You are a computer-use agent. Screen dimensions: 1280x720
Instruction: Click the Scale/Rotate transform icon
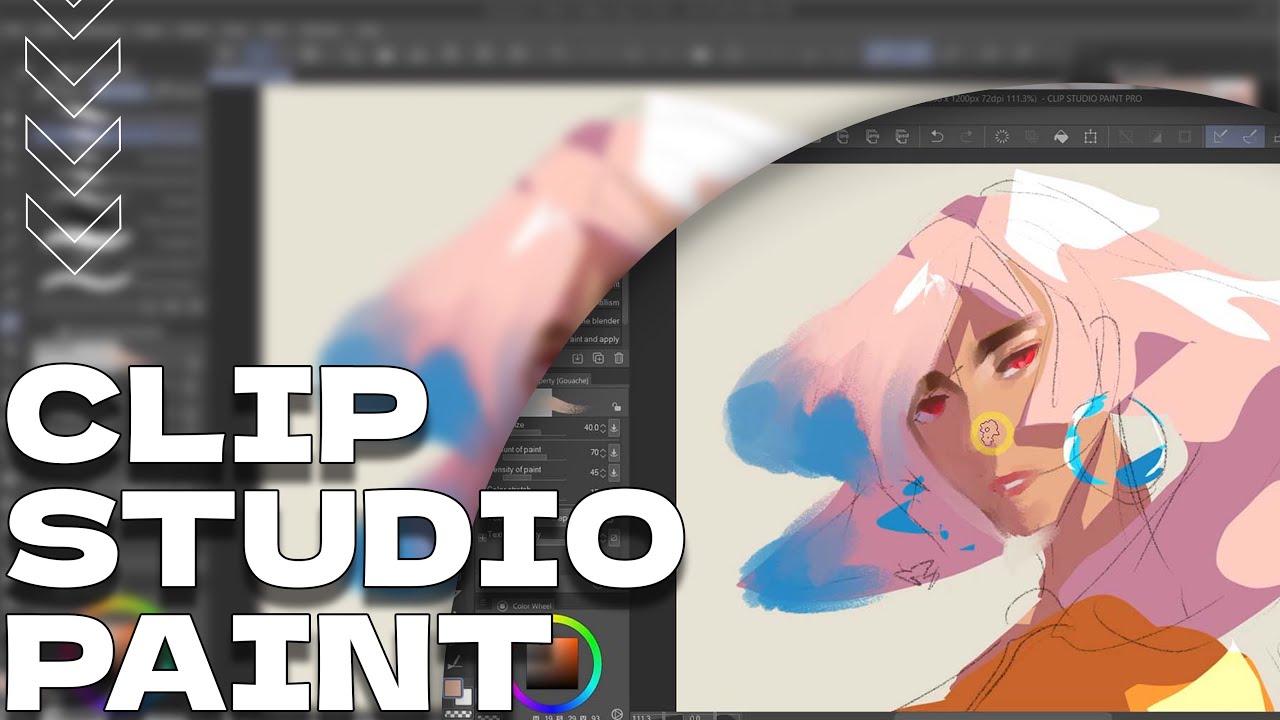coord(1090,137)
